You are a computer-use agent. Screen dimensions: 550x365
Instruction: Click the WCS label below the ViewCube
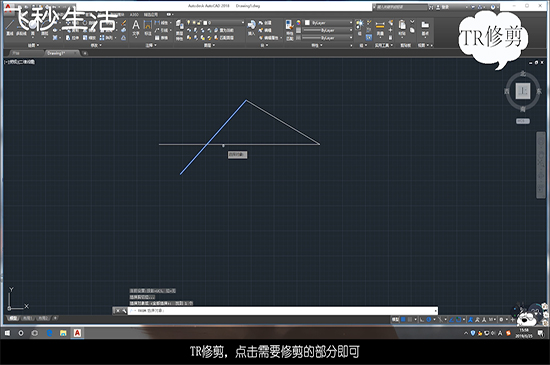tap(523, 121)
